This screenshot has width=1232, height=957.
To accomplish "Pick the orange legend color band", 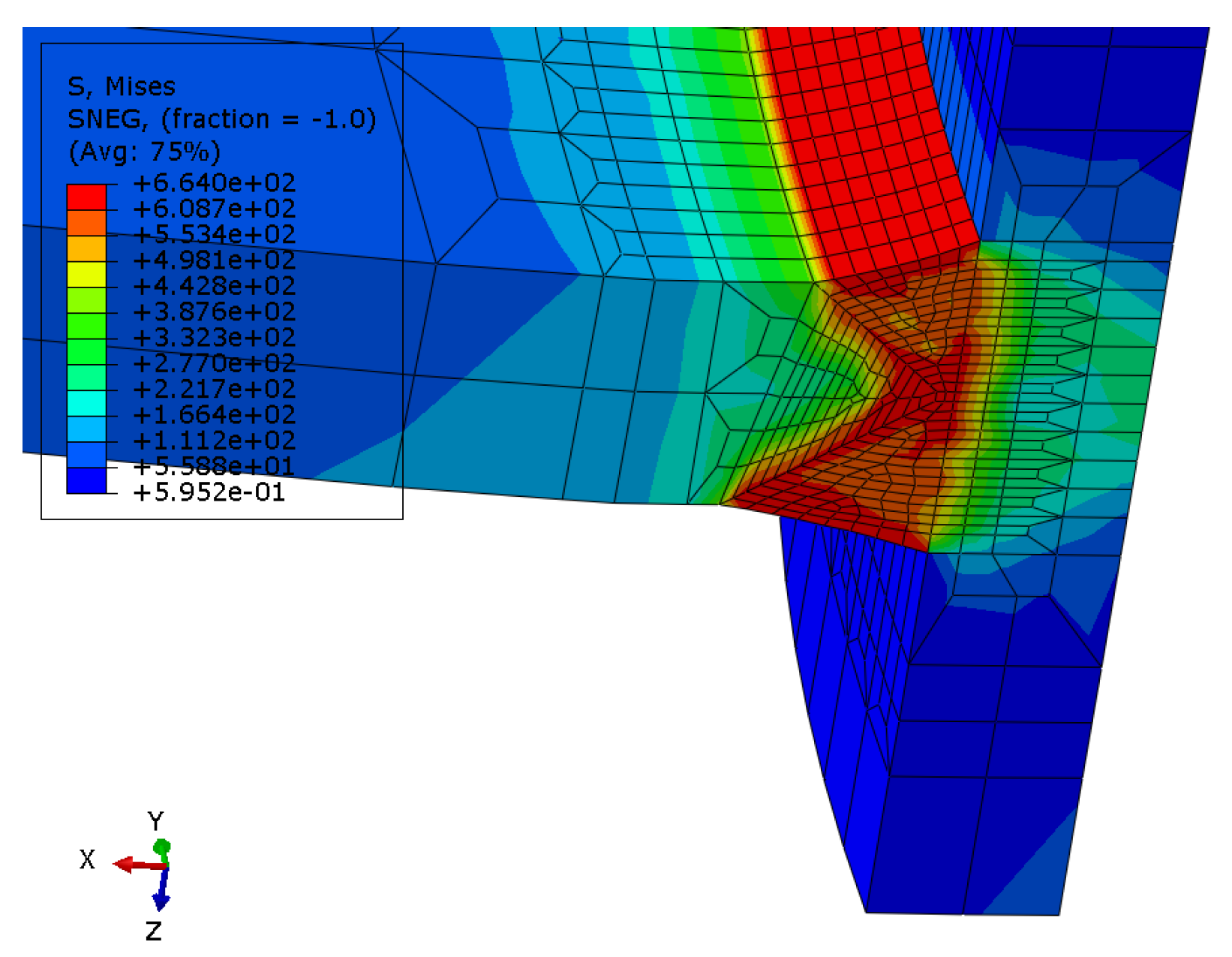I will tap(86, 224).
